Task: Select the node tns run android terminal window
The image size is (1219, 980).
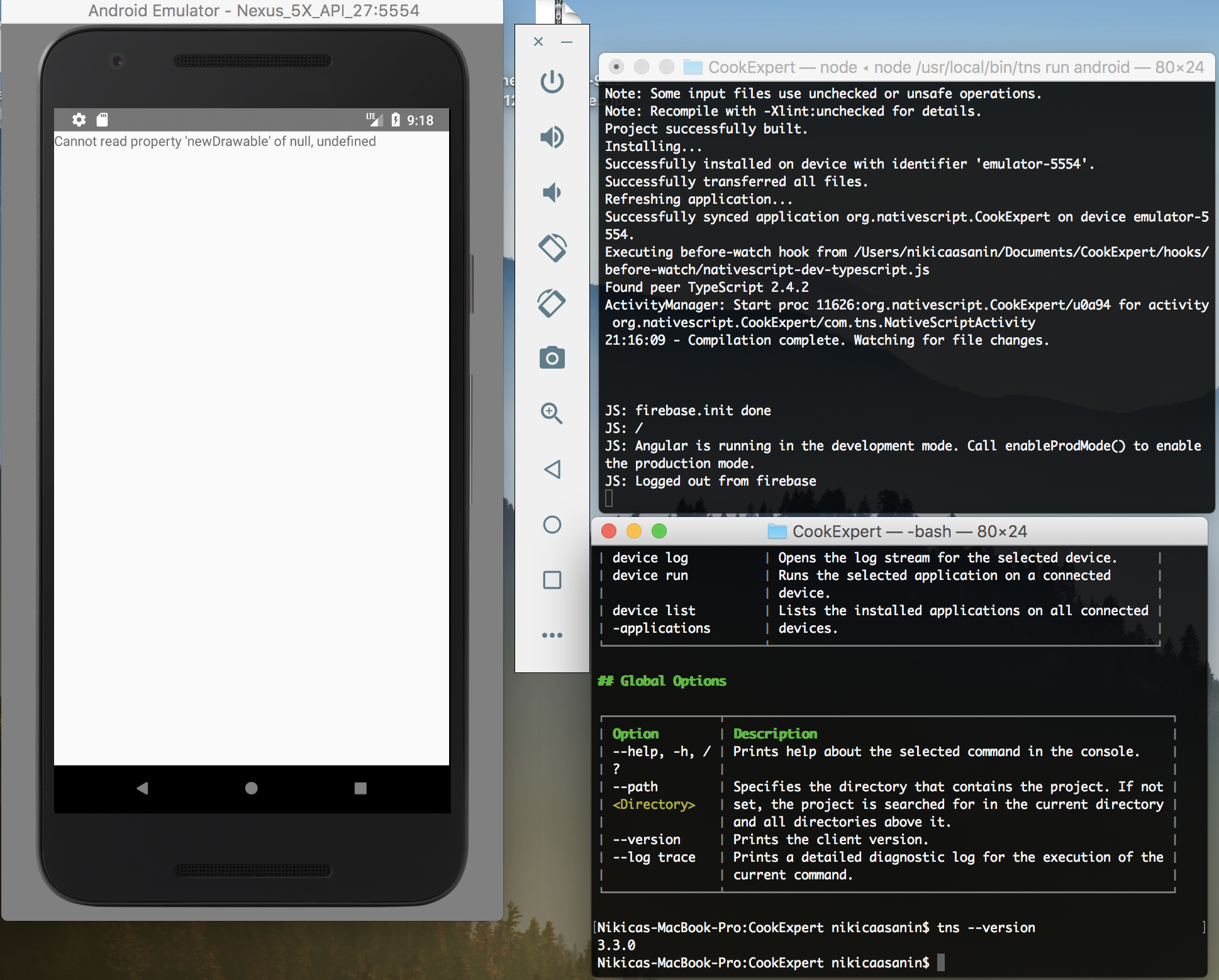Action: (x=906, y=67)
